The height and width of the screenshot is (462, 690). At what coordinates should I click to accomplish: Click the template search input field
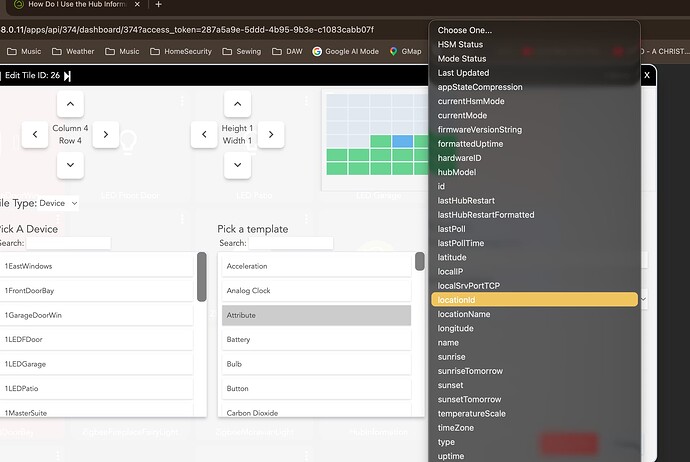coord(291,243)
